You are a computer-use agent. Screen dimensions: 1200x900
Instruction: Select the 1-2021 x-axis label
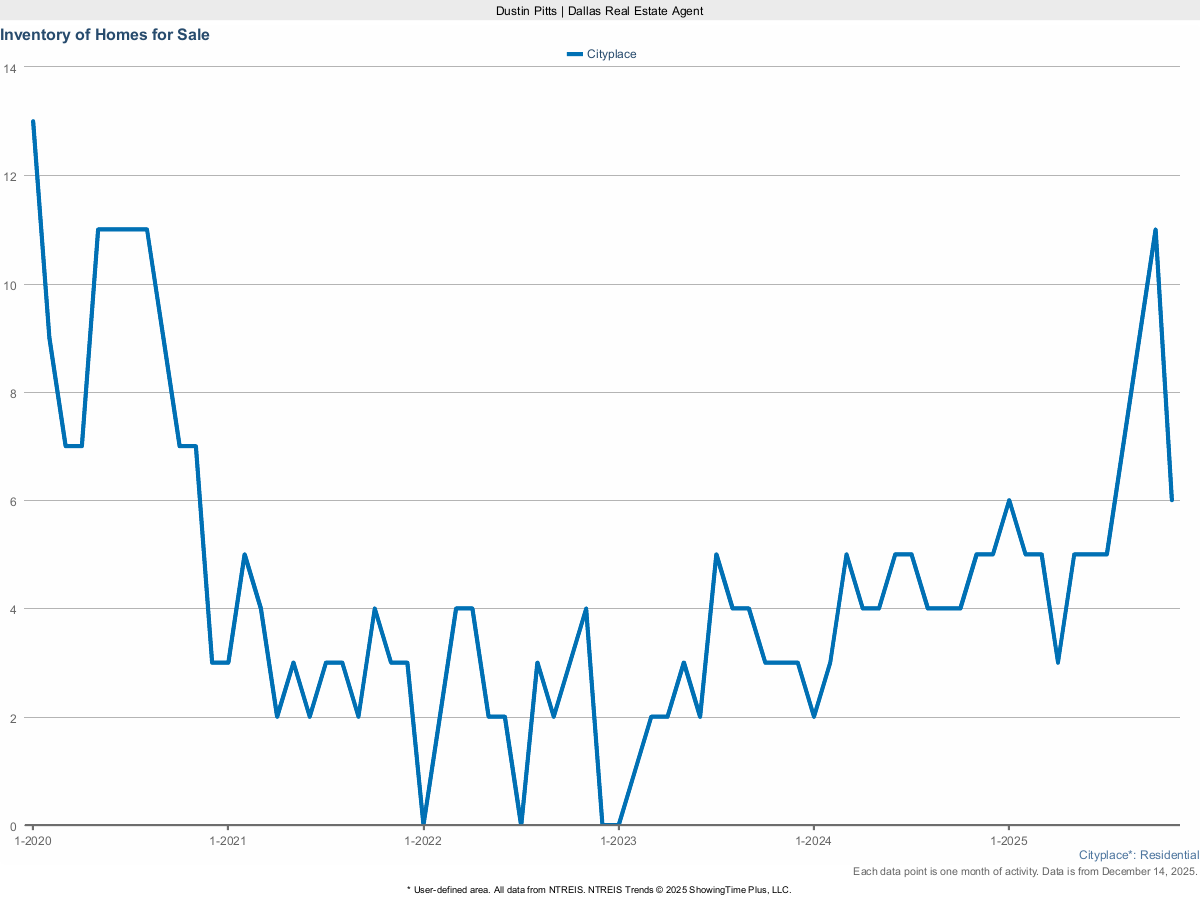[228, 841]
